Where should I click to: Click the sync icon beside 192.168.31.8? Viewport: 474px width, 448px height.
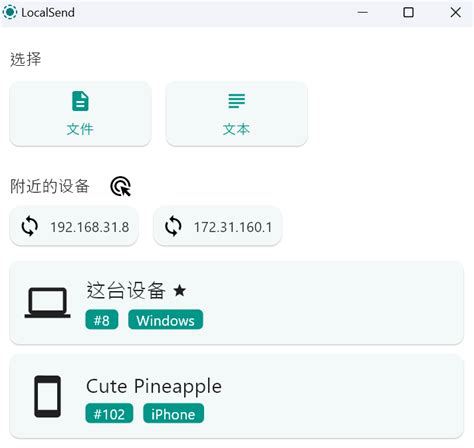[x=30, y=226]
